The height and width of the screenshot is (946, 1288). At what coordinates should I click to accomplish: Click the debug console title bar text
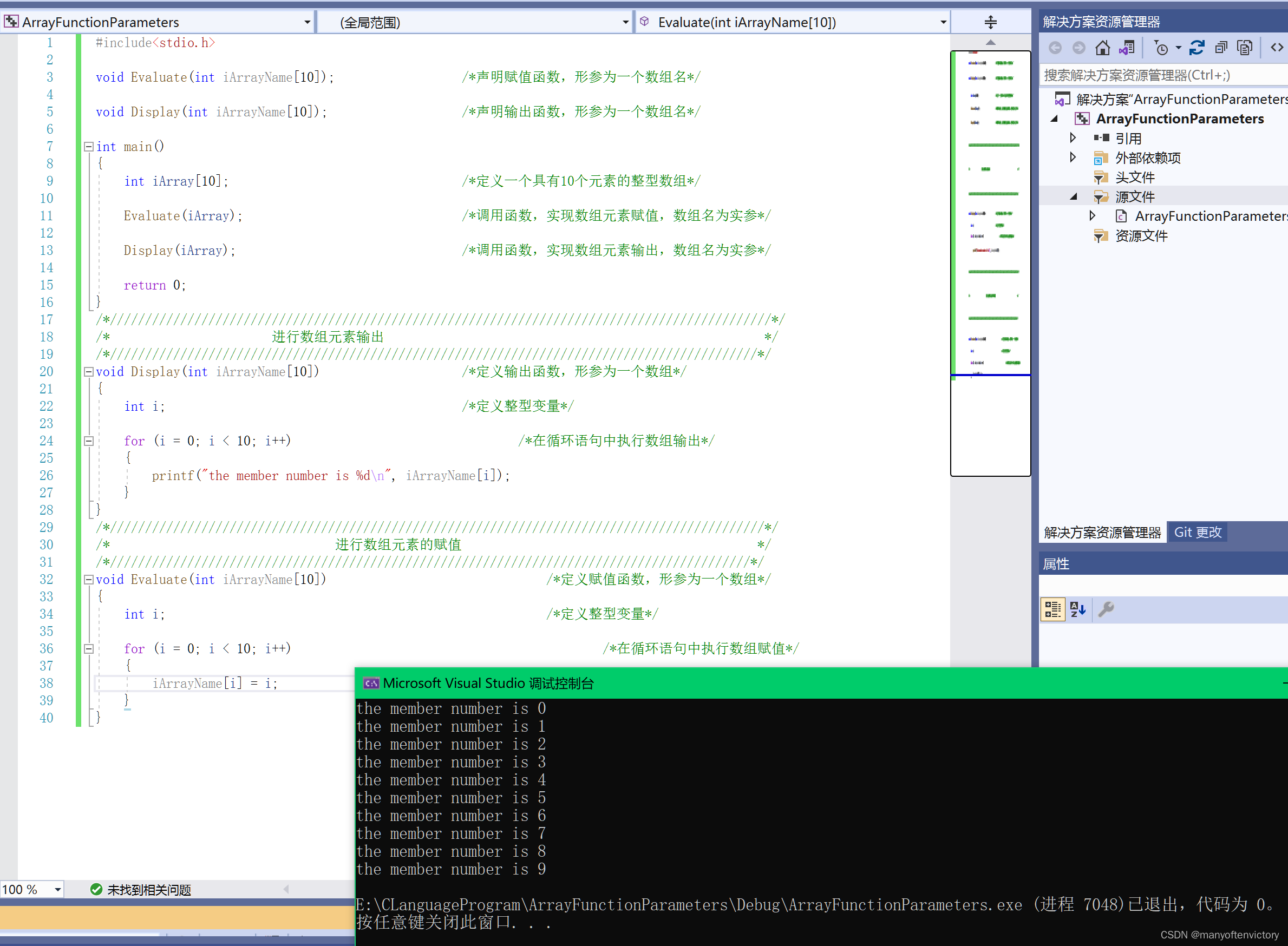click(x=488, y=683)
